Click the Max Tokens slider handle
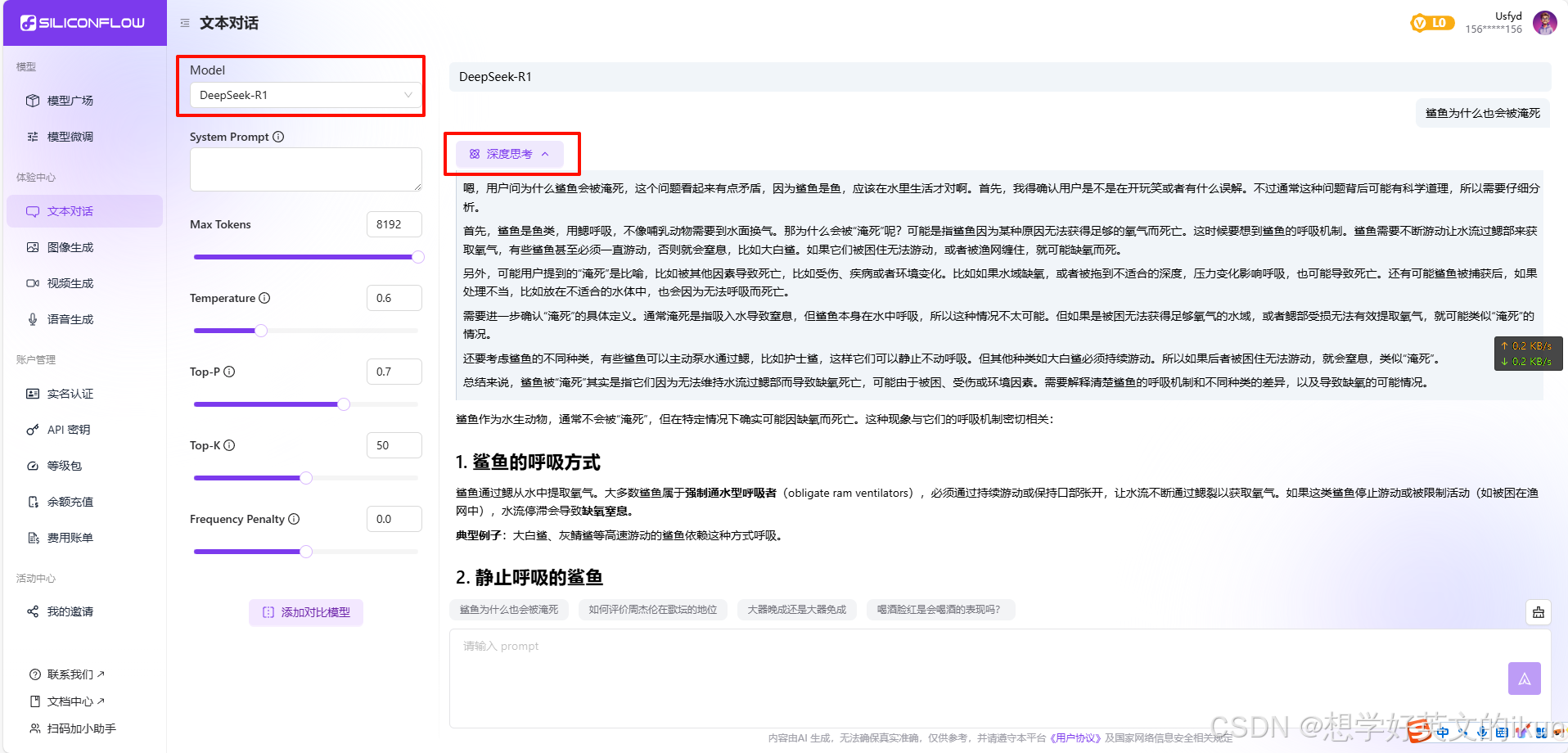 (x=418, y=257)
